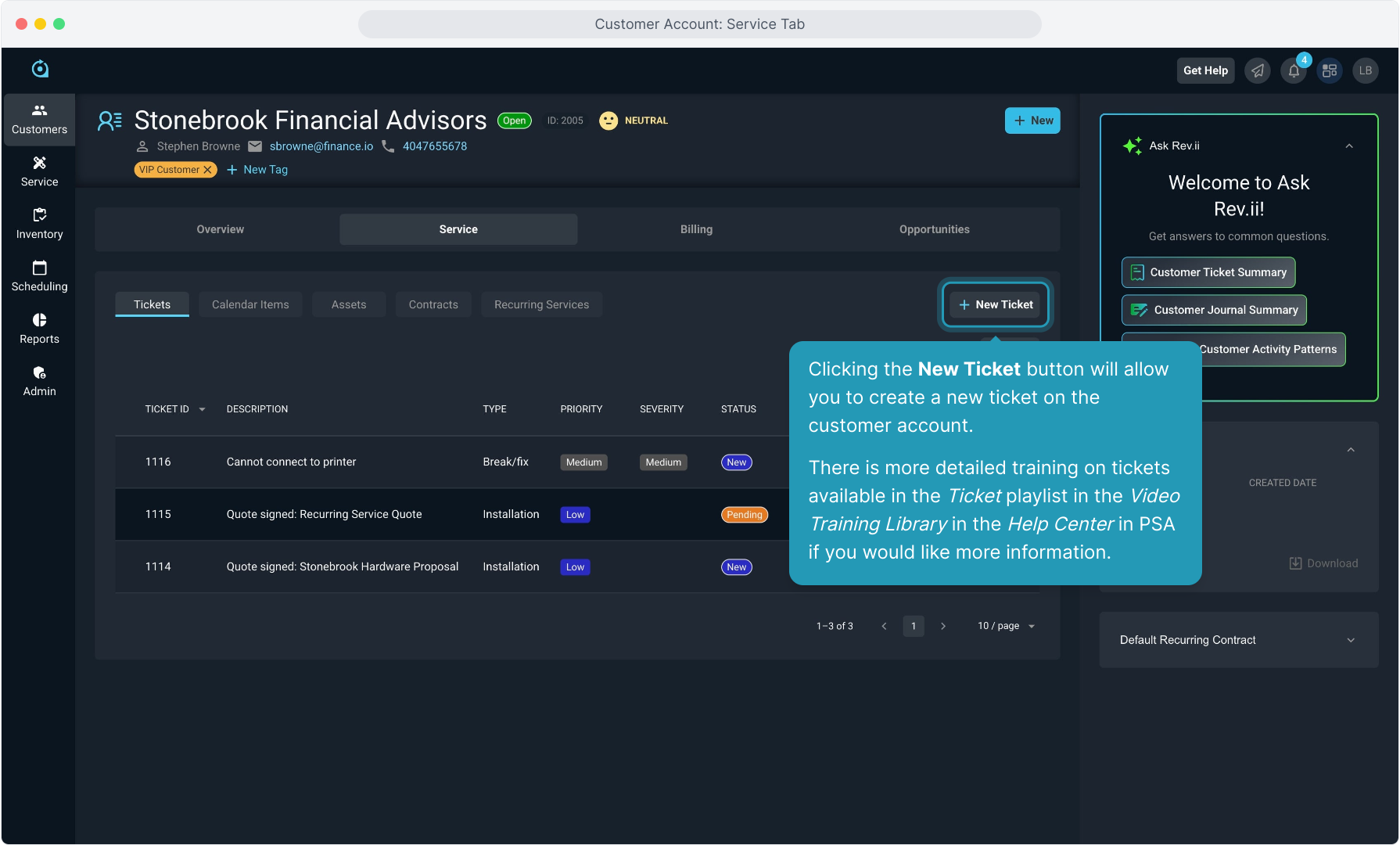The height and width of the screenshot is (845, 1400).
Task: Open the Customers sidebar section
Action: 39,120
